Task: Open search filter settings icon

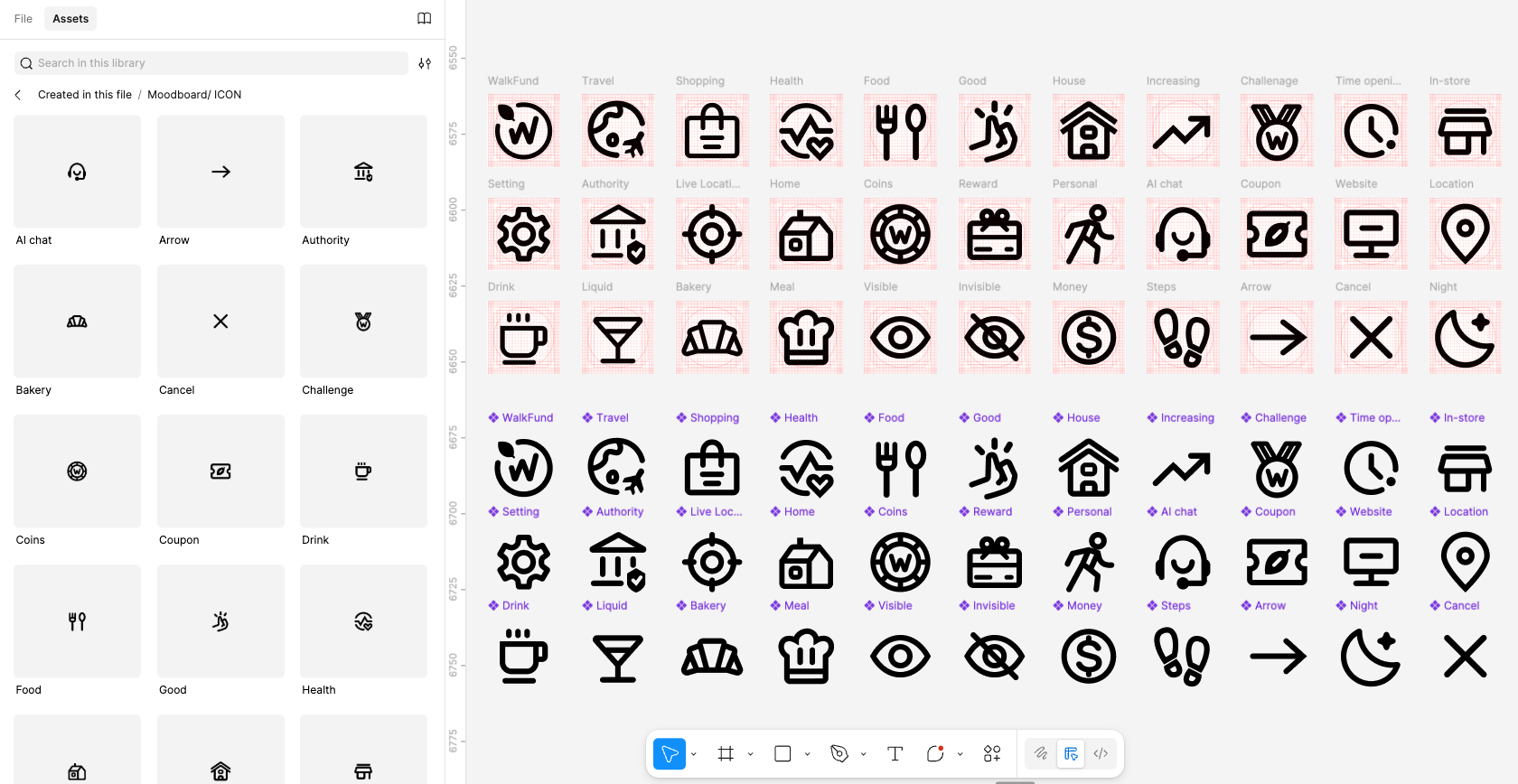Action: (425, 63)
